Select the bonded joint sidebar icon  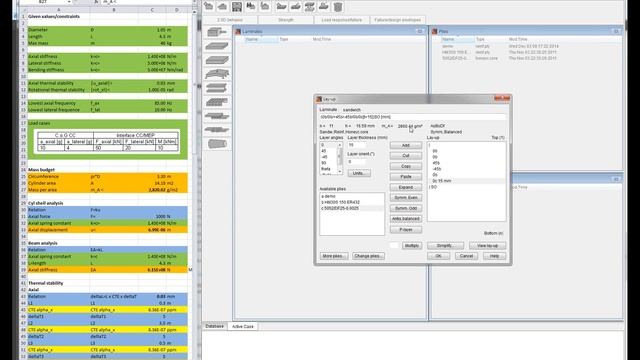tap(217, 116)
